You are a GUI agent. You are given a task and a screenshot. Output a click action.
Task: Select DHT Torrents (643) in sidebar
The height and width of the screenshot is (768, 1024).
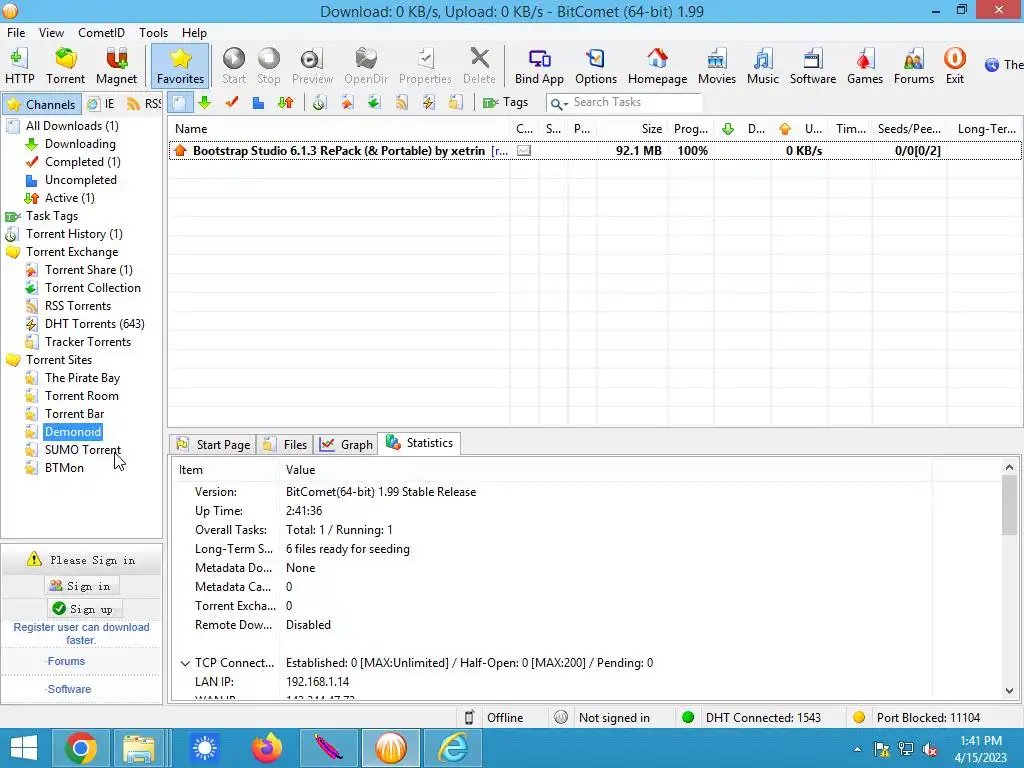[x=95, y=324]
